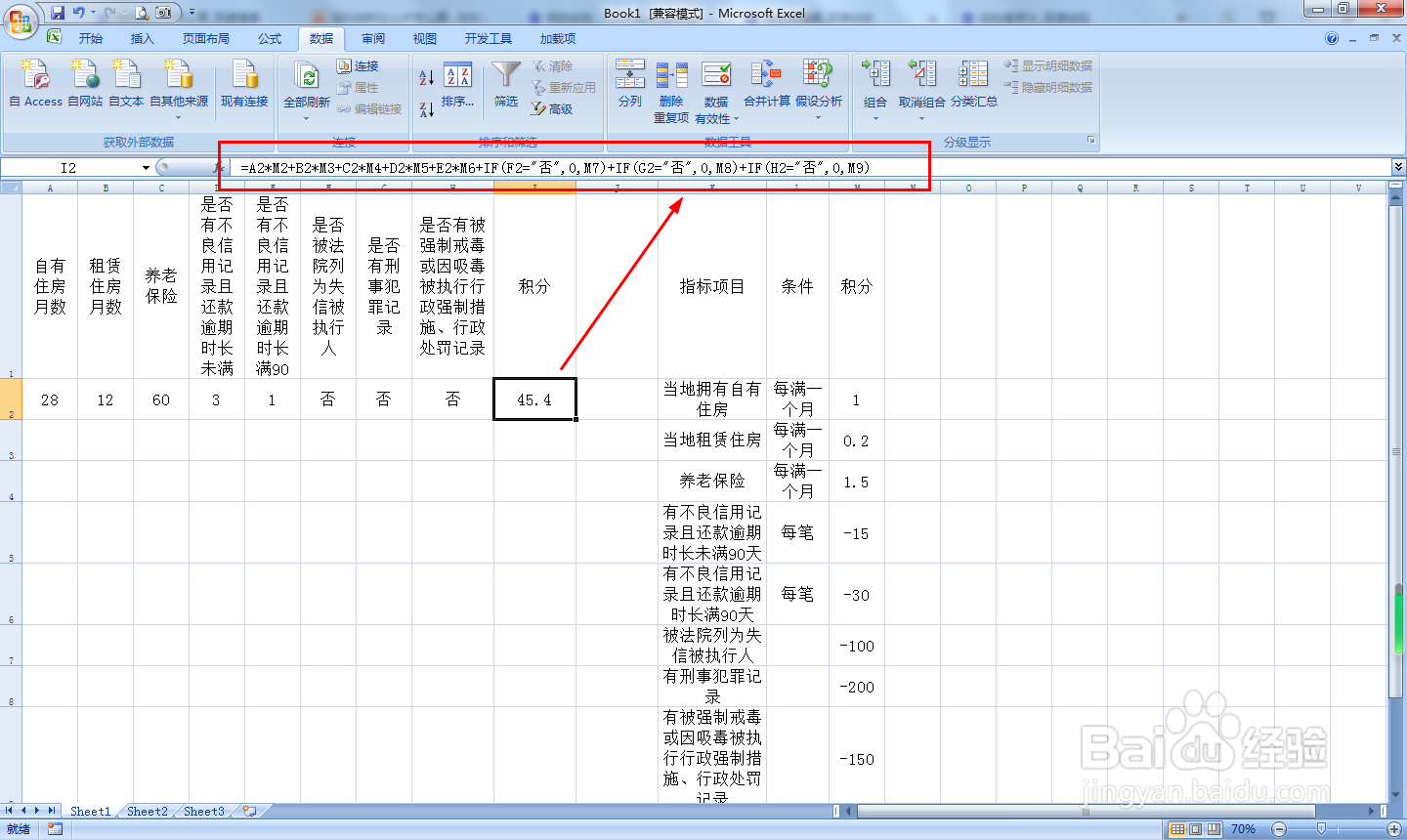
Task: Save the workbook with the floppy icon
Action: [x=58, y=13]
